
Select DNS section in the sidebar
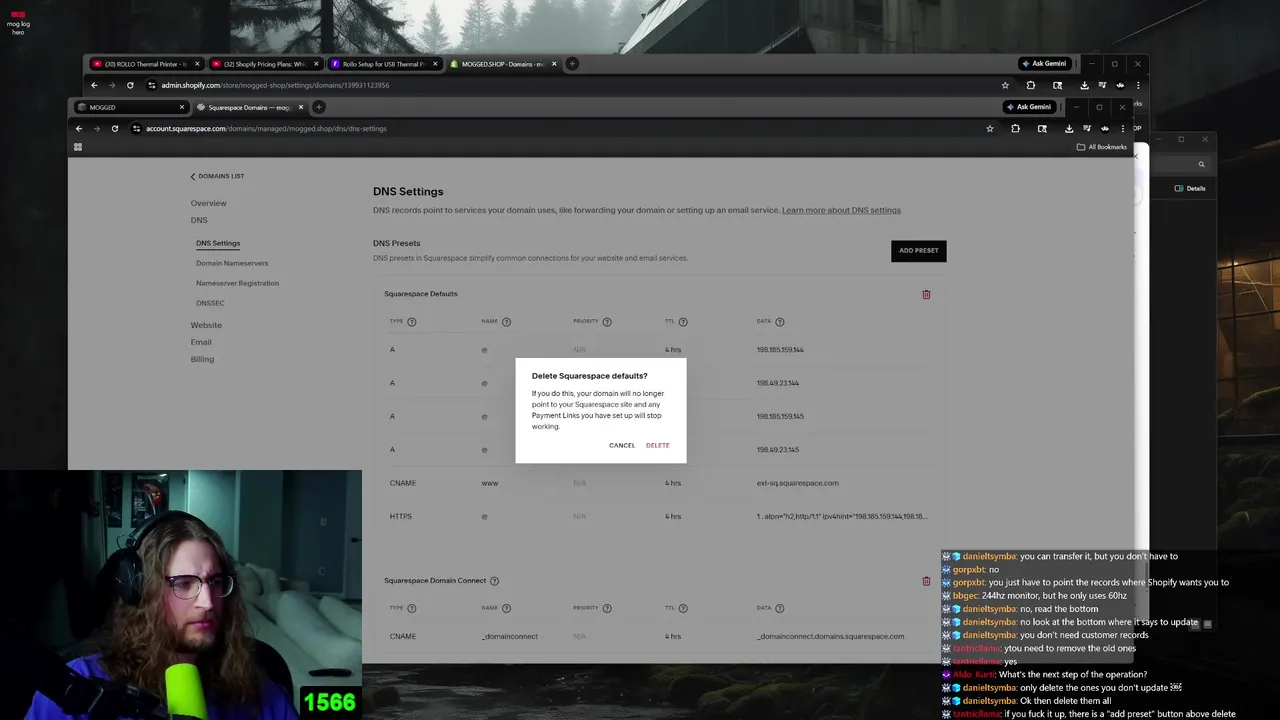[x=199, y=220]
